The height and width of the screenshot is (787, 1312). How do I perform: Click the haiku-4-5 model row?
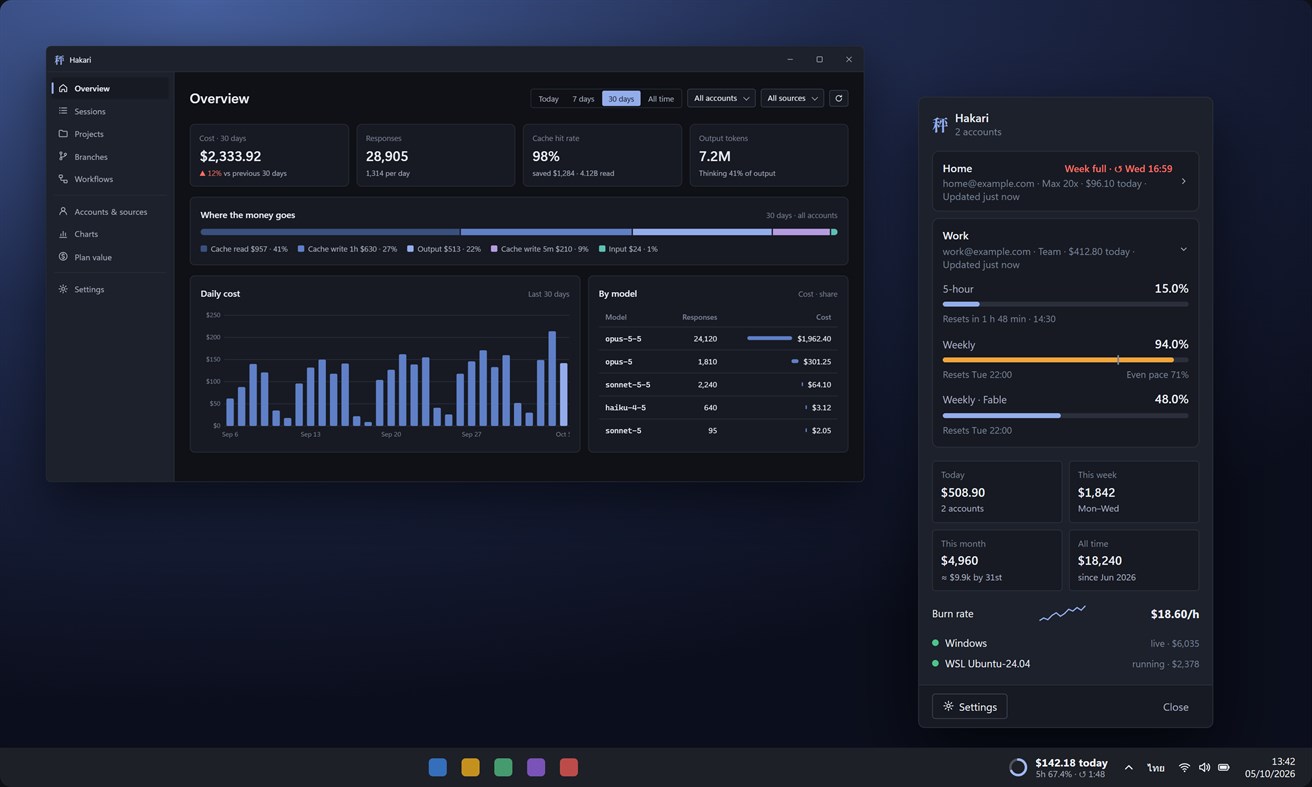click(x=718, y=407)
